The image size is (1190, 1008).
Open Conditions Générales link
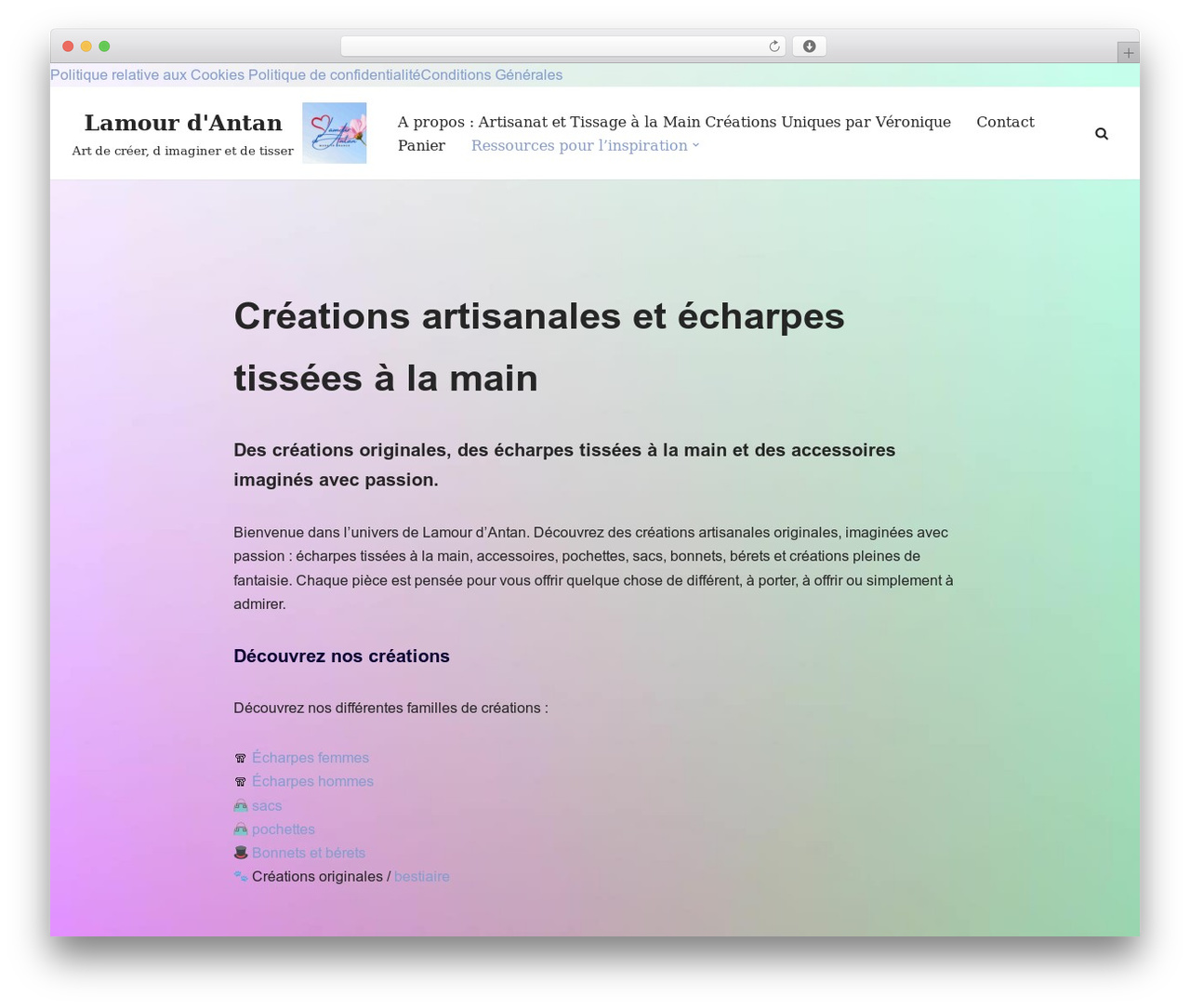491,75
